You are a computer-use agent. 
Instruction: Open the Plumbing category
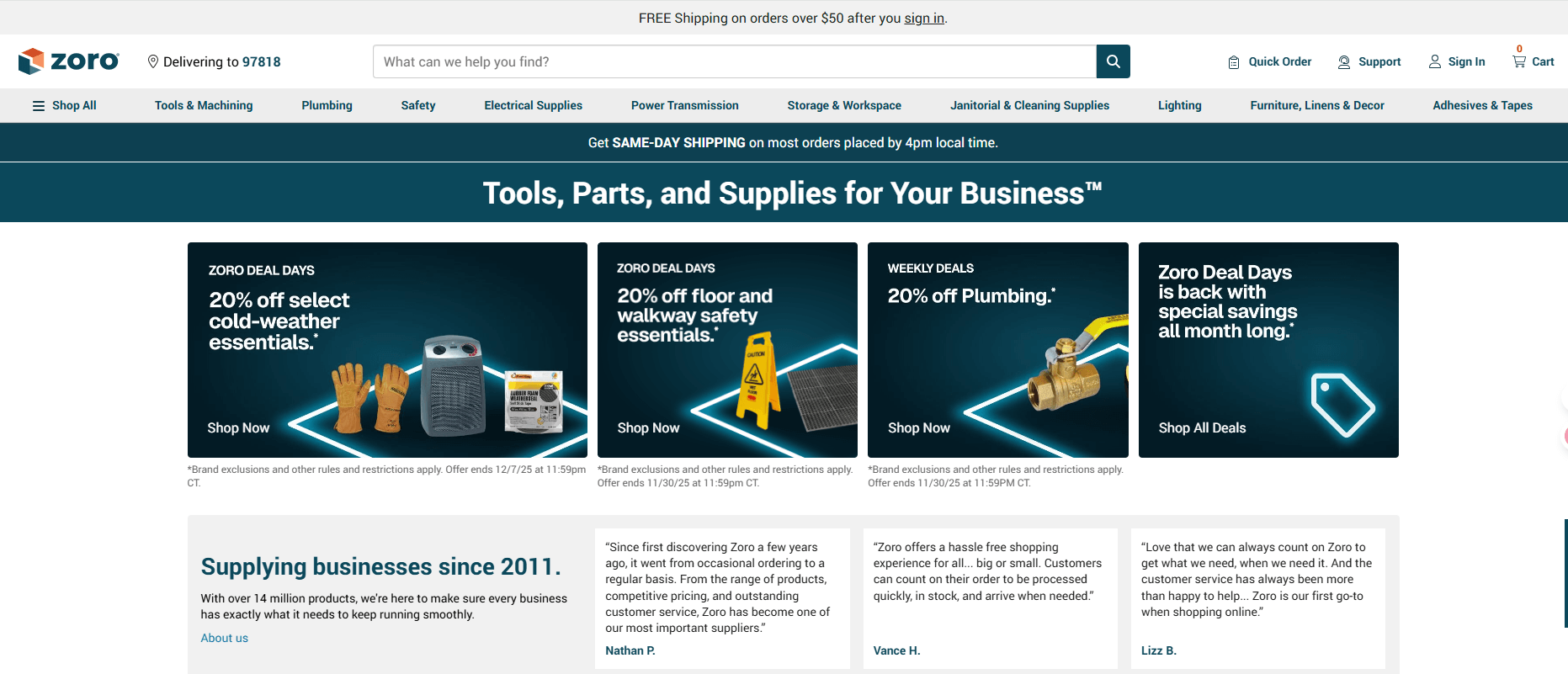click(327, 105)
